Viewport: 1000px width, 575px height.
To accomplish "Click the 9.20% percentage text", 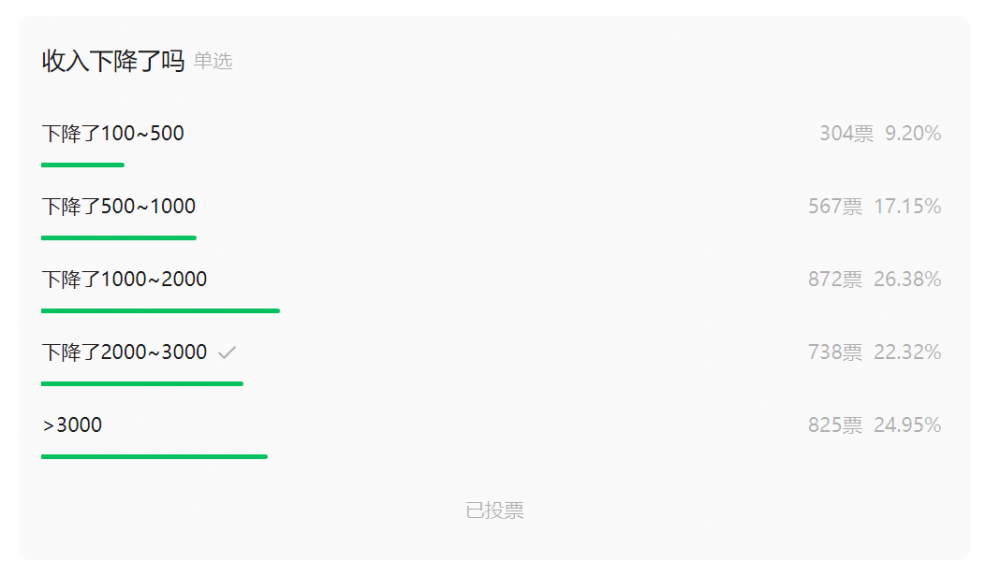I will point(913,133).
